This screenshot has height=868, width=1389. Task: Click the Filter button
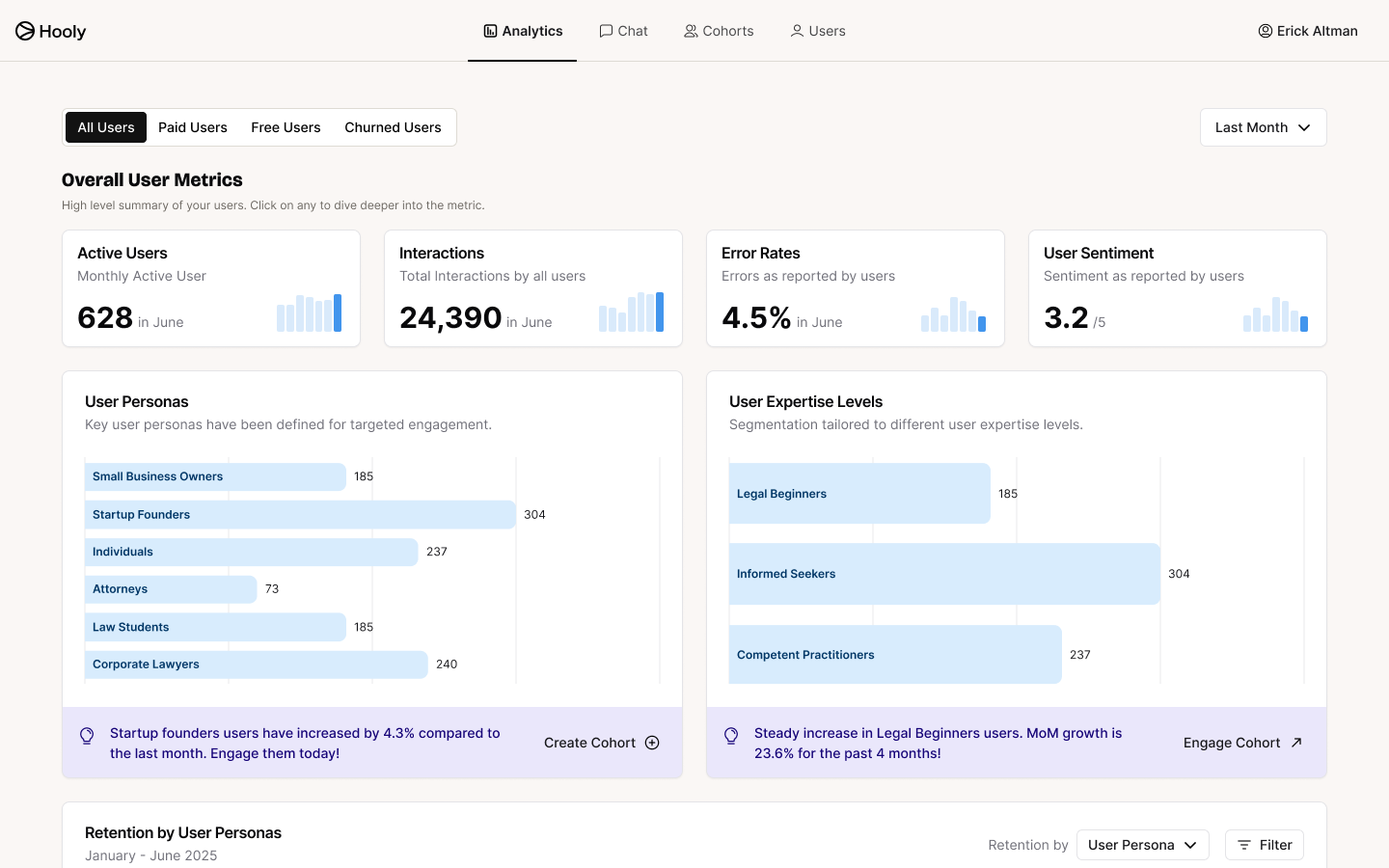coord(1265,845)
